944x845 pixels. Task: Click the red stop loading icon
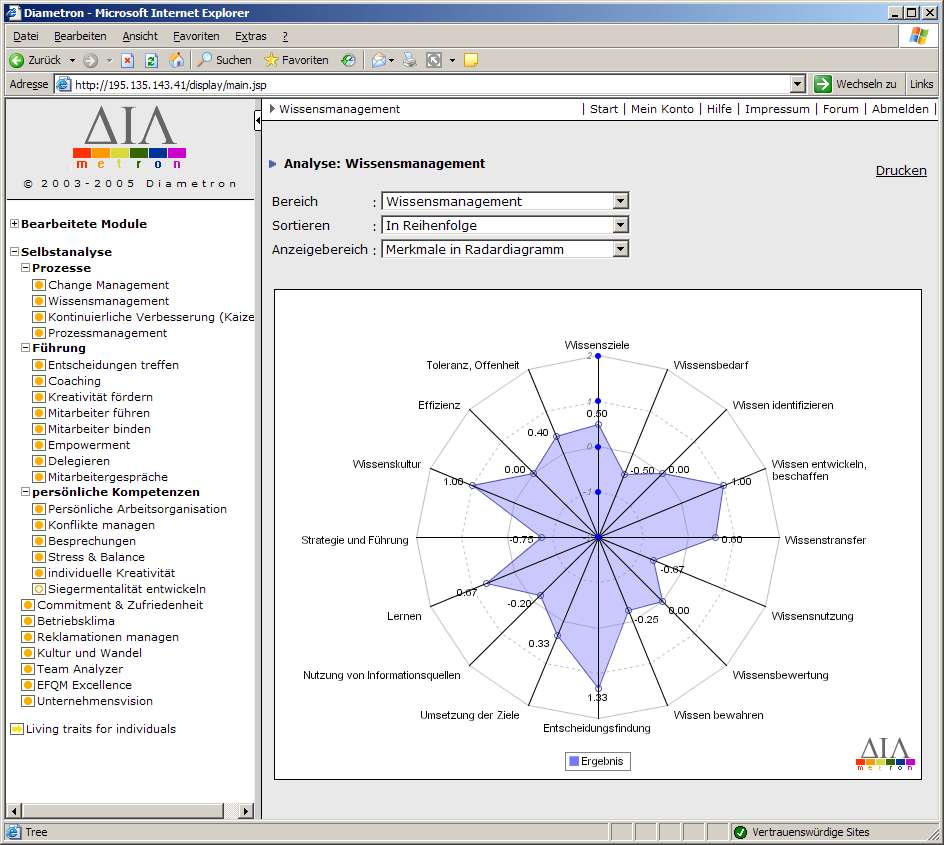coord(127,60)
